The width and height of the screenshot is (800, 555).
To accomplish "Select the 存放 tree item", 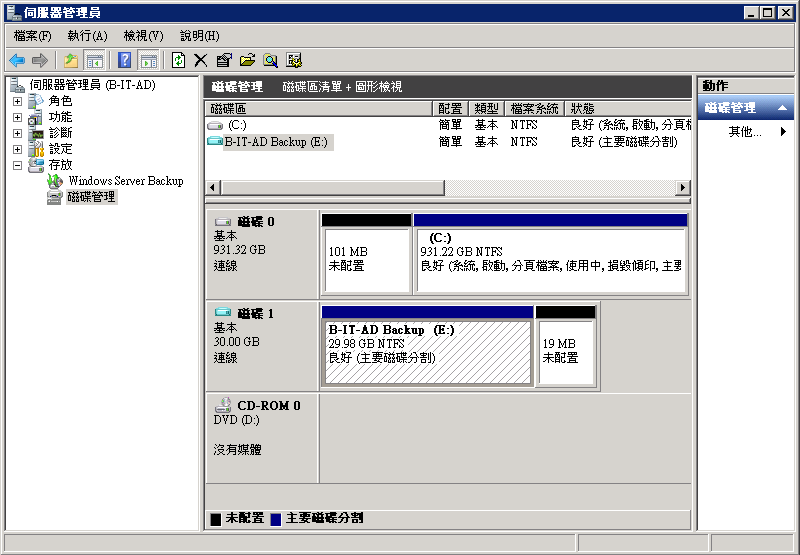I will pos(60,165).
